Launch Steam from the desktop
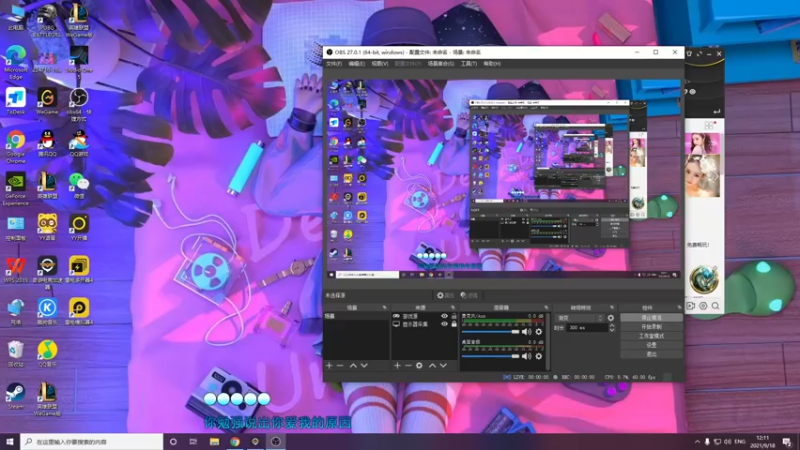800x450 pixels. point(16,396)
